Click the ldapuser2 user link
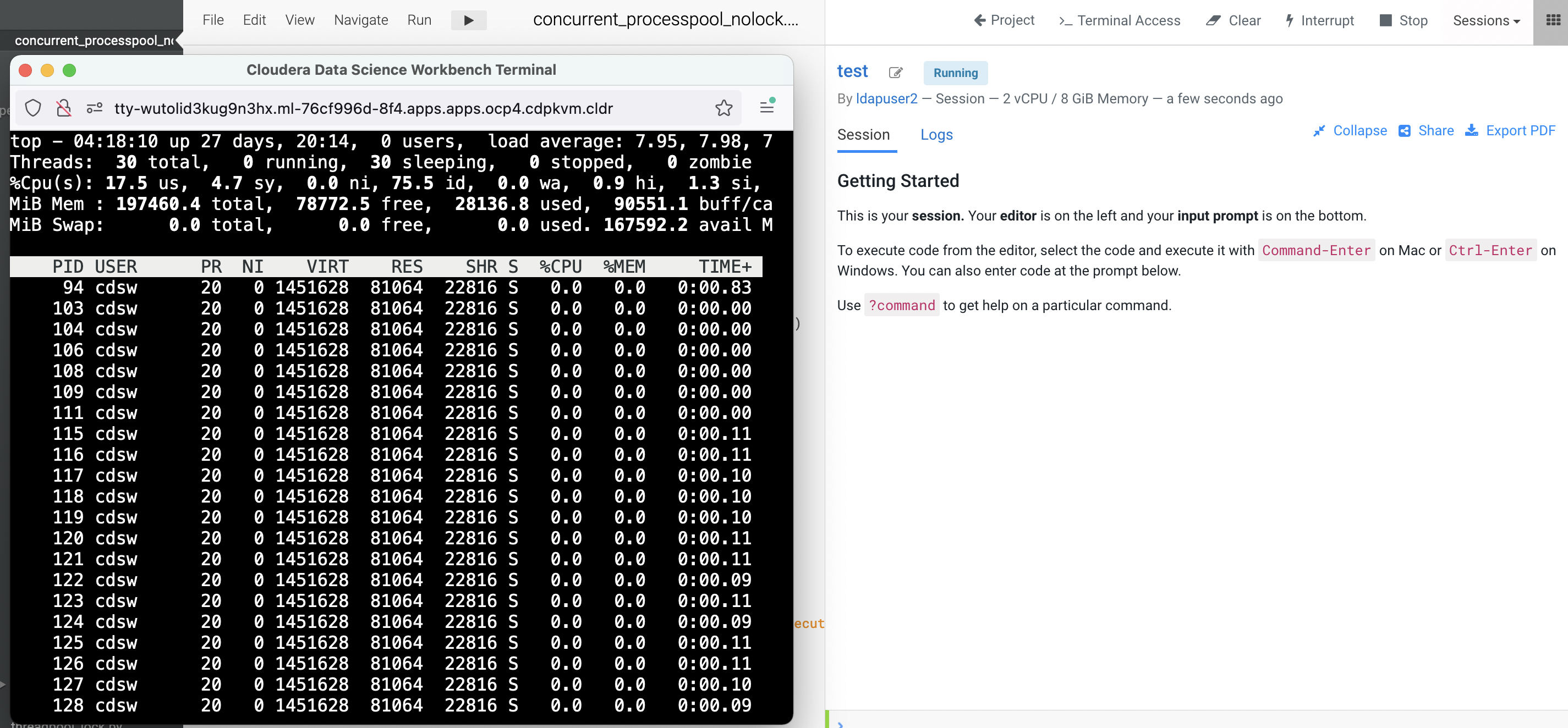The image size is (1568, 728). tap(886, 98)
